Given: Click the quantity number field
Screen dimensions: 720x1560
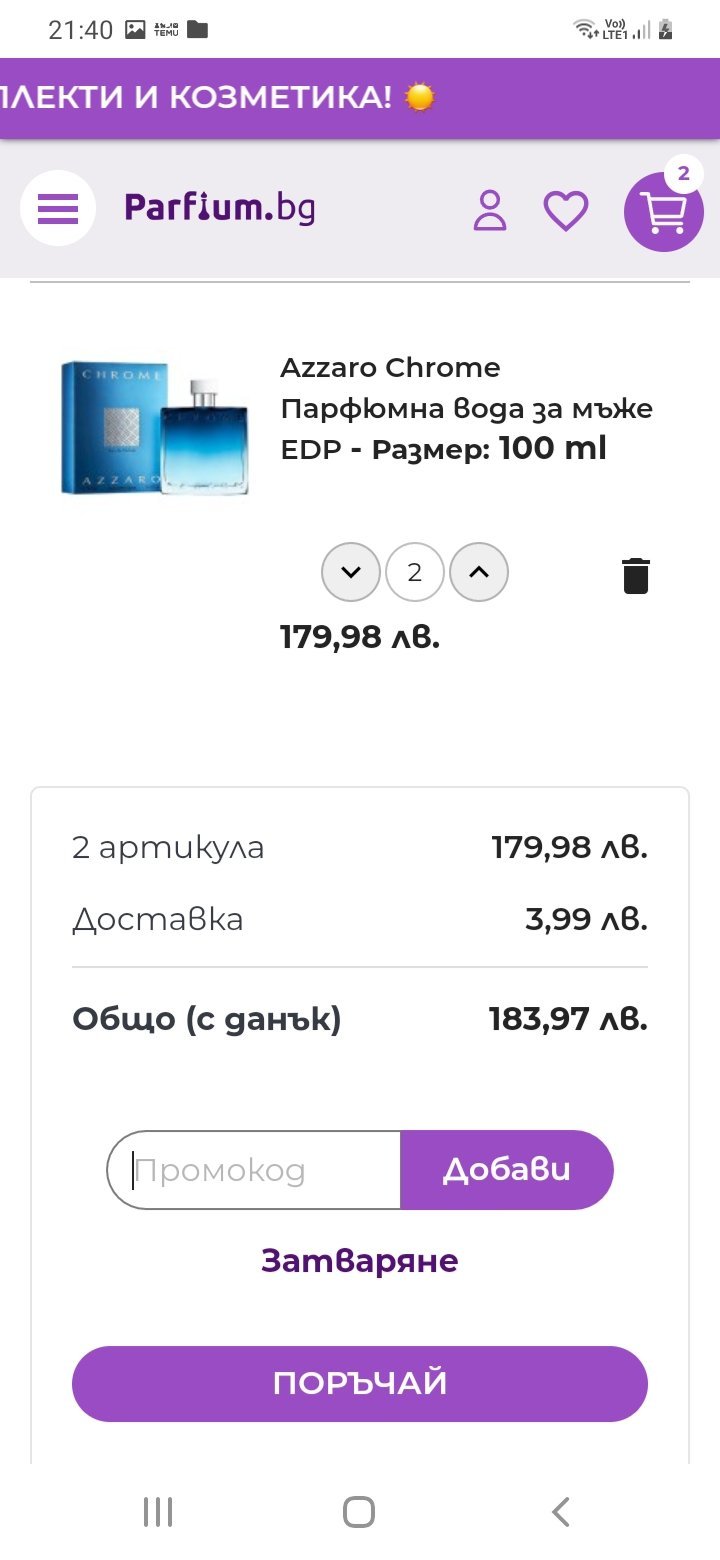Looking at the screenshot, I should click(x=415, y=573).
